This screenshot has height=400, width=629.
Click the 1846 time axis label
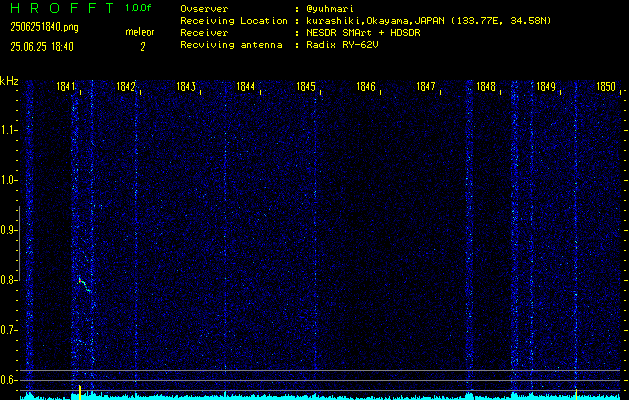(x=366, y=86)
